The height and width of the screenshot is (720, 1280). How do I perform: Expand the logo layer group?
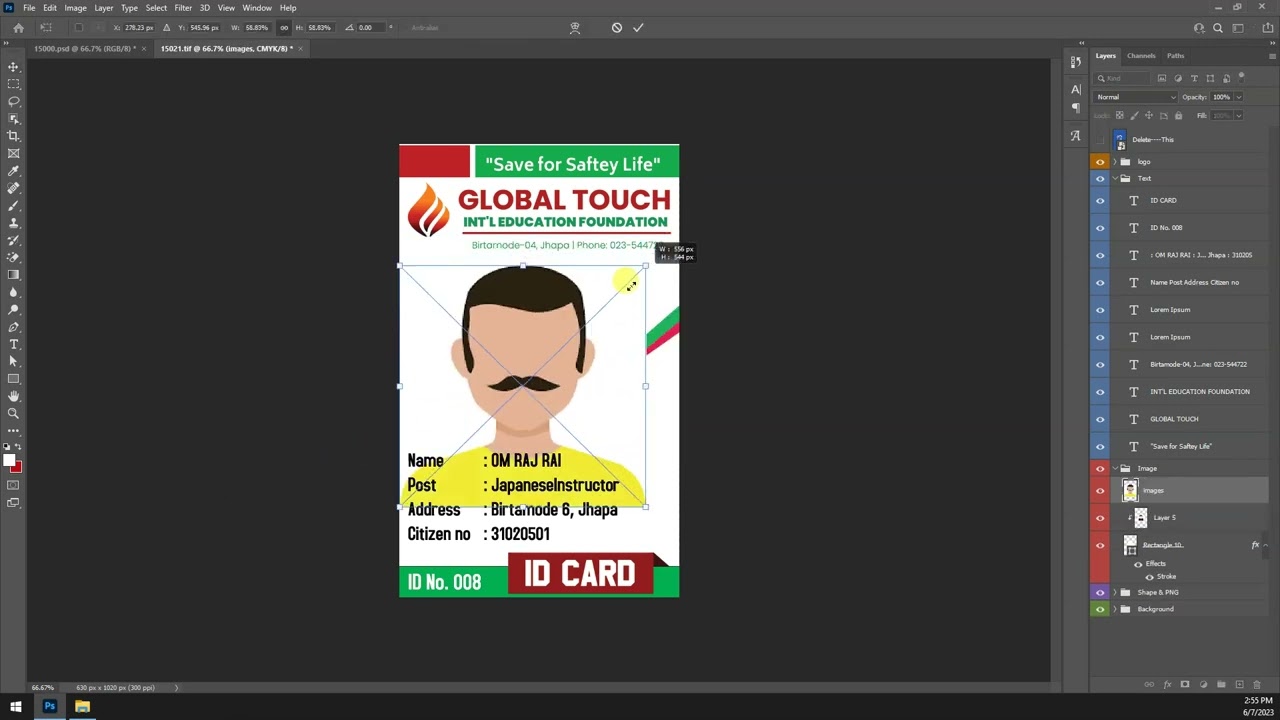(1115, 162)
